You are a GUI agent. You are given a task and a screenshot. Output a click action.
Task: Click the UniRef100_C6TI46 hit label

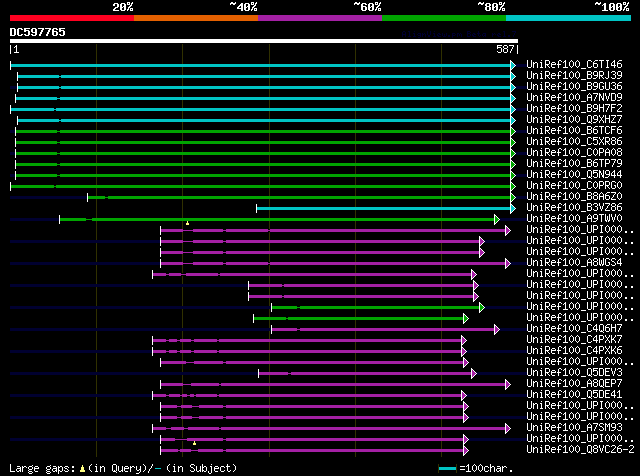[x=574, y=65]
